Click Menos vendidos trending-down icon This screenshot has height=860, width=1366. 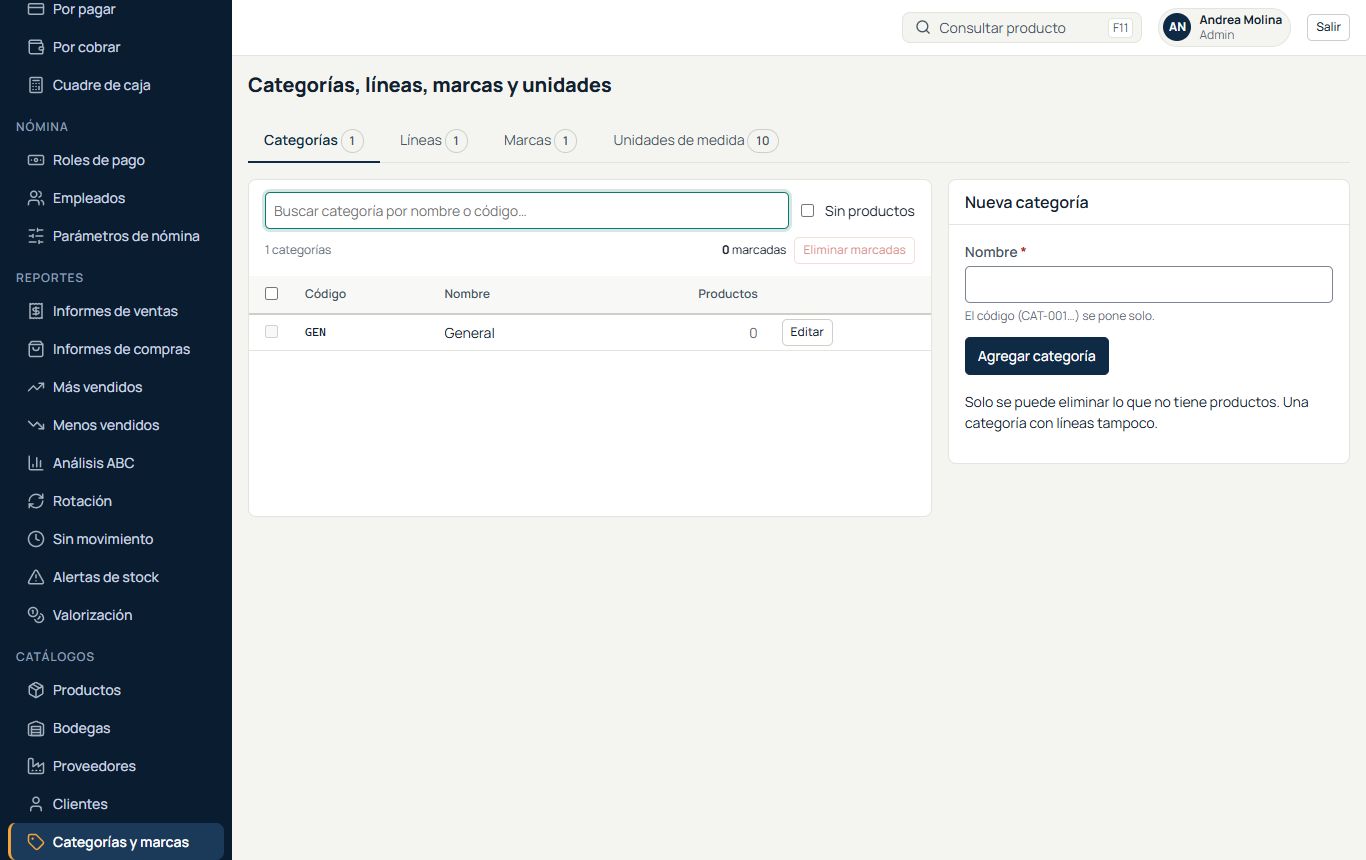coord(36,425)
